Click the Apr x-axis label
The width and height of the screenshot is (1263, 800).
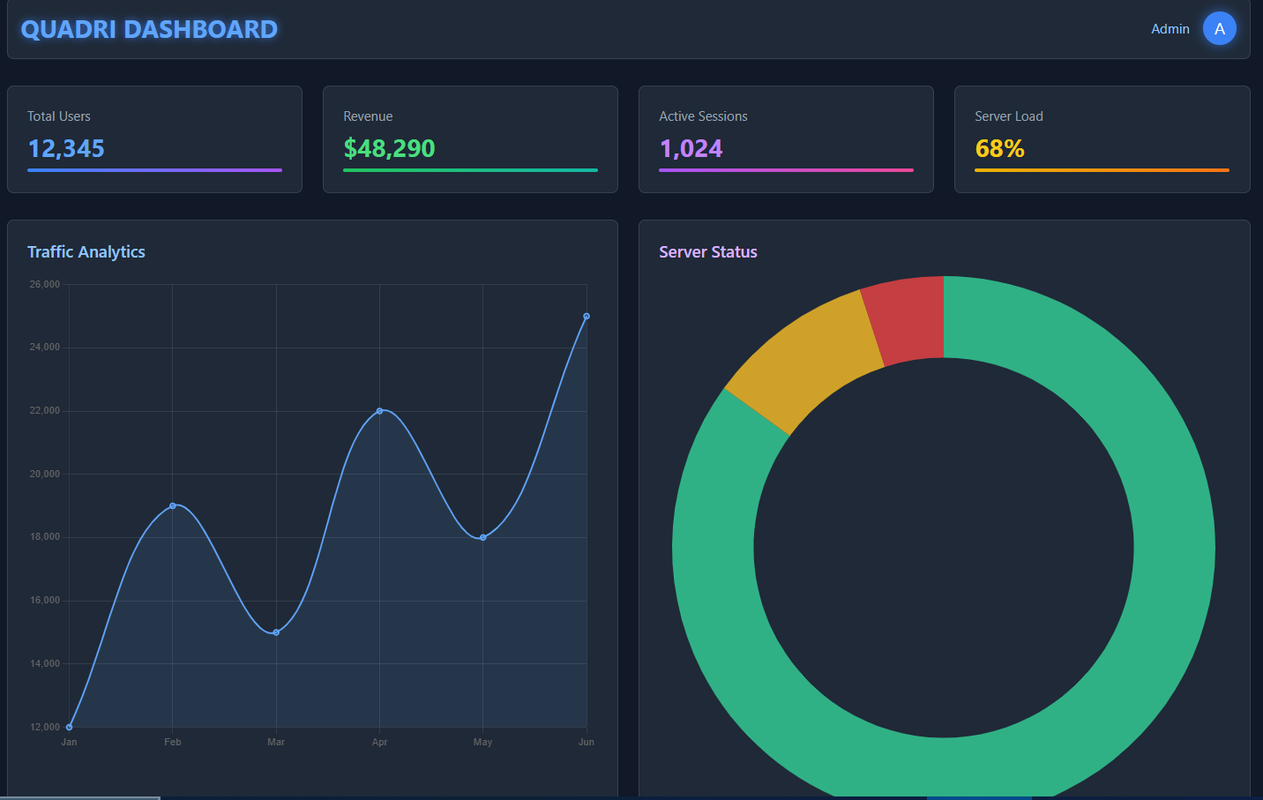pyautogui.click(x=379, y=742)
